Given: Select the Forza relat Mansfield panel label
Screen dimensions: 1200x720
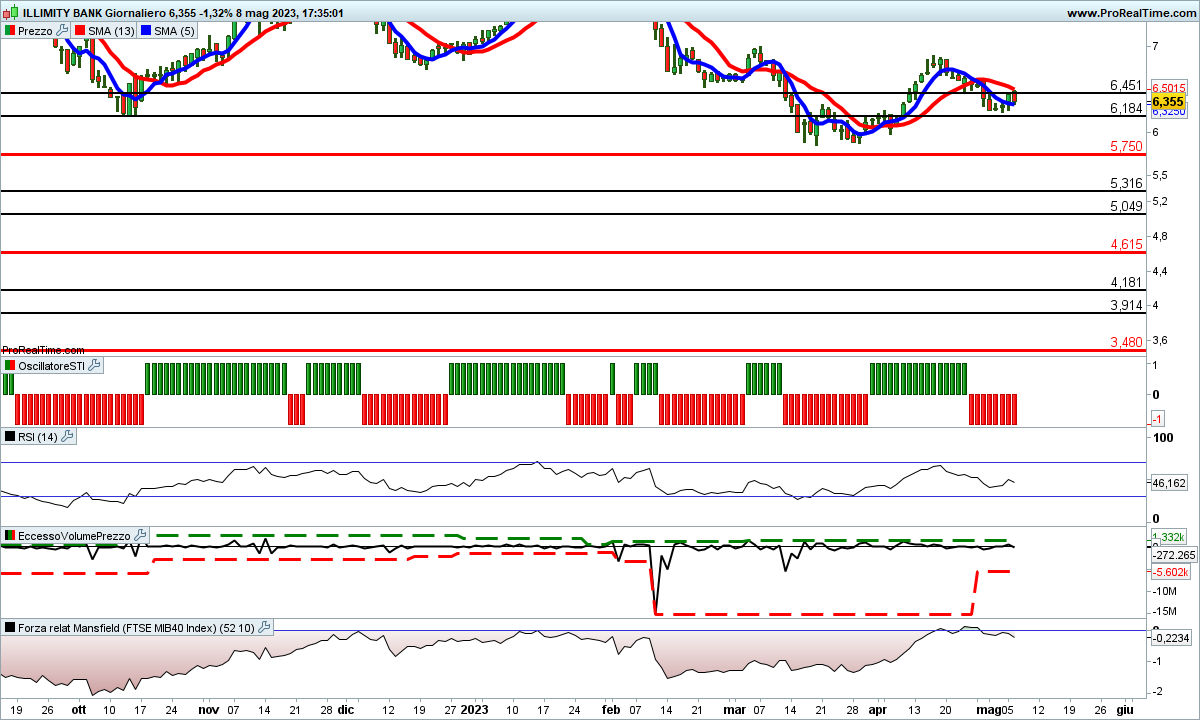Looking at the screenshot, I should click(137, 627).
